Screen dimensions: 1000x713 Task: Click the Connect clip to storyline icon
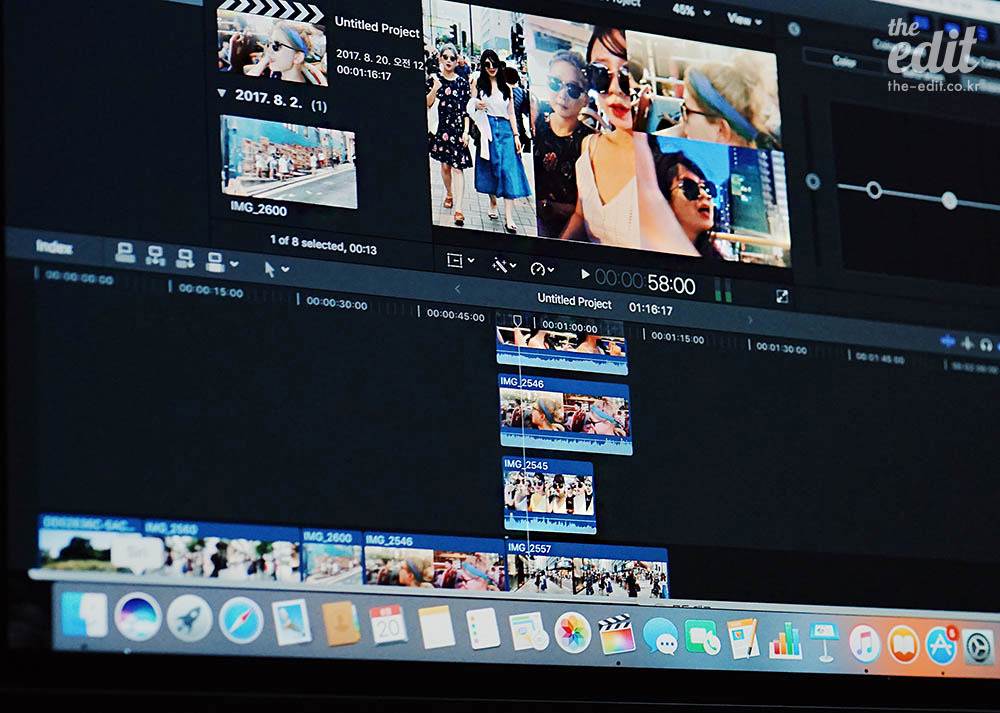tap(125, 253)
